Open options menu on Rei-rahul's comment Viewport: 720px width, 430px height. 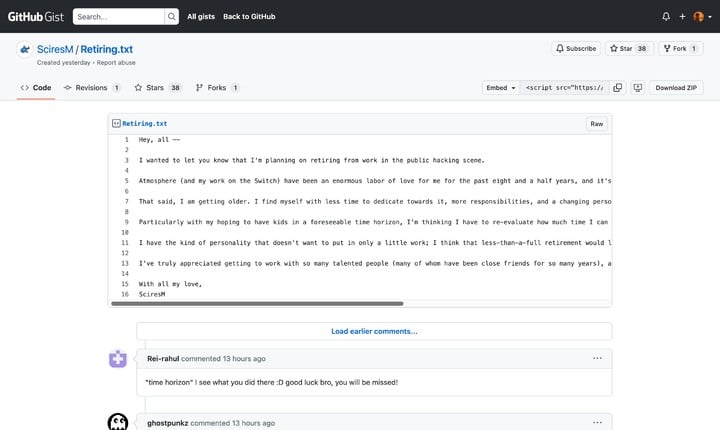(597, 358)
